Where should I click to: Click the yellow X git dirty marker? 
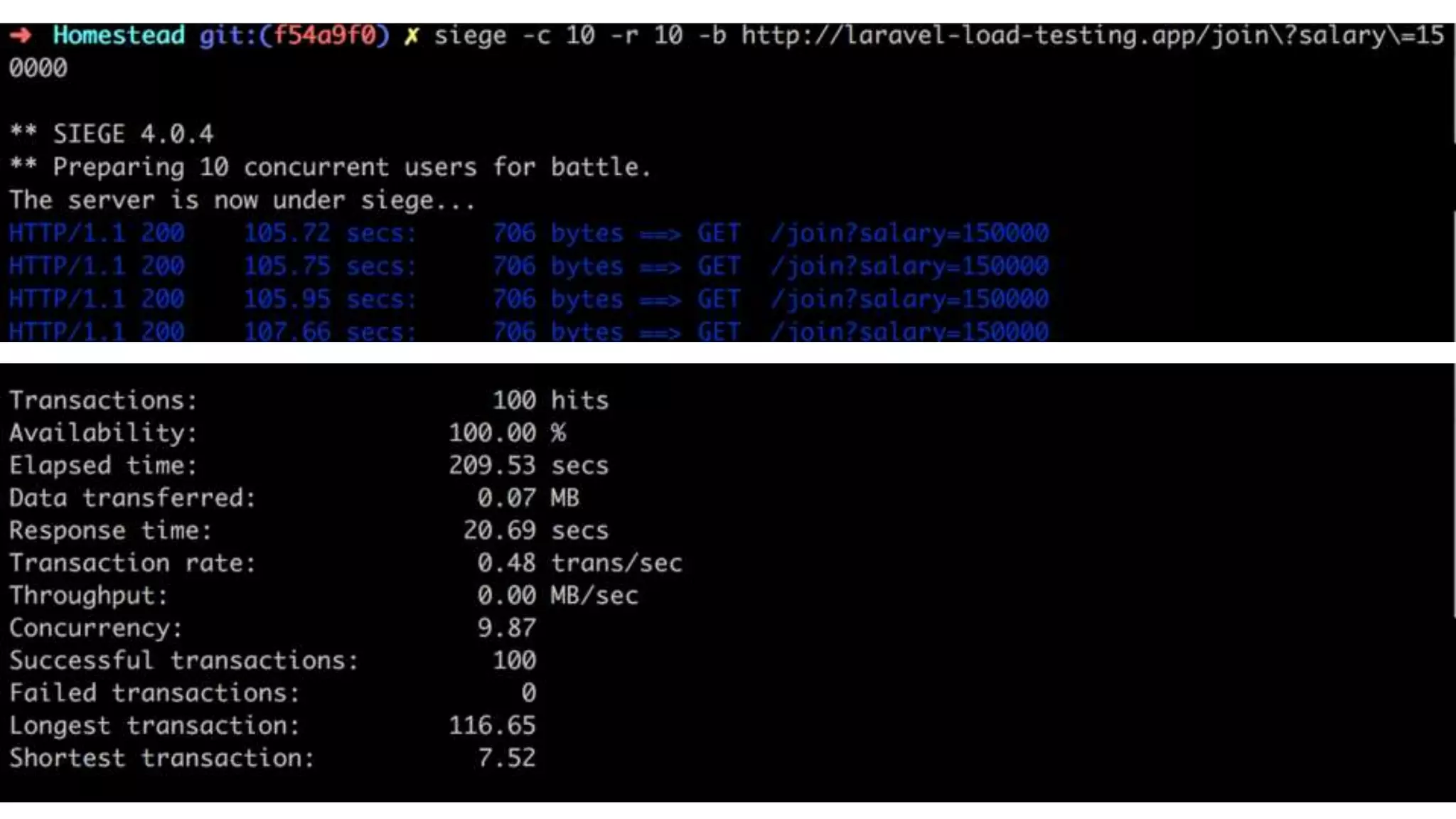pyautogui.click(x=411, y=36)
